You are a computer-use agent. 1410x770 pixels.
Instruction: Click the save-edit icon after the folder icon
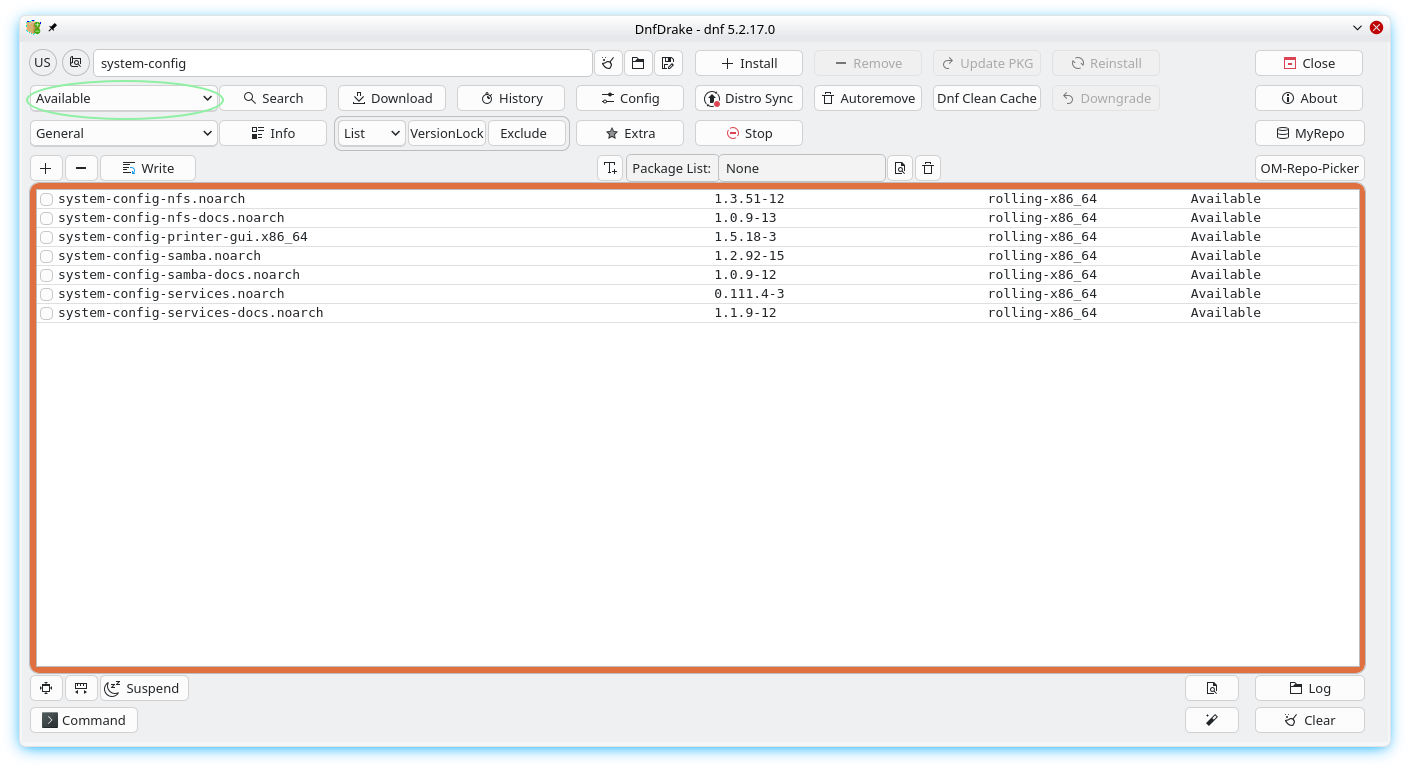click(x=668, y=63)
